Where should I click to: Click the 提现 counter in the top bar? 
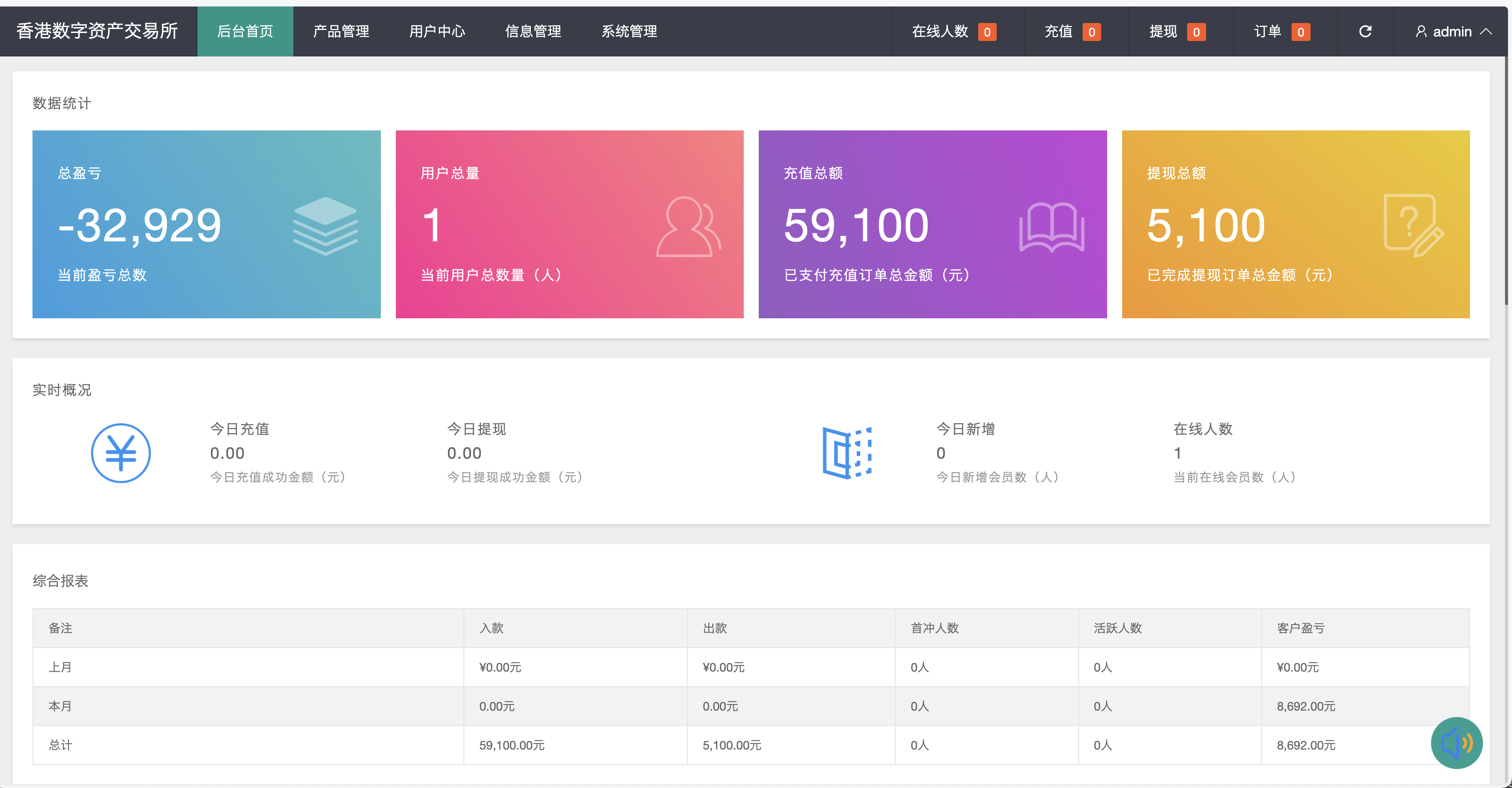pyautogui.click(x=1174, y=31)
